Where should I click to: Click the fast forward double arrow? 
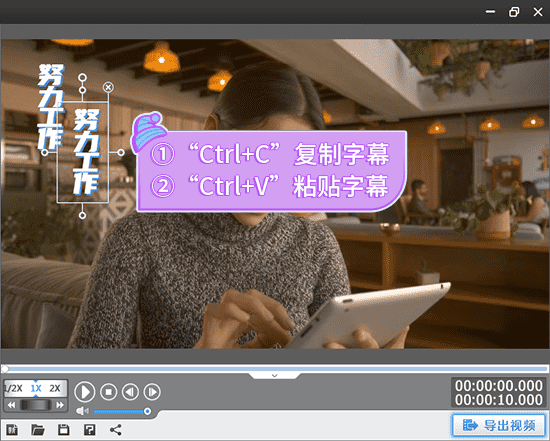click(x=60, y=405)
